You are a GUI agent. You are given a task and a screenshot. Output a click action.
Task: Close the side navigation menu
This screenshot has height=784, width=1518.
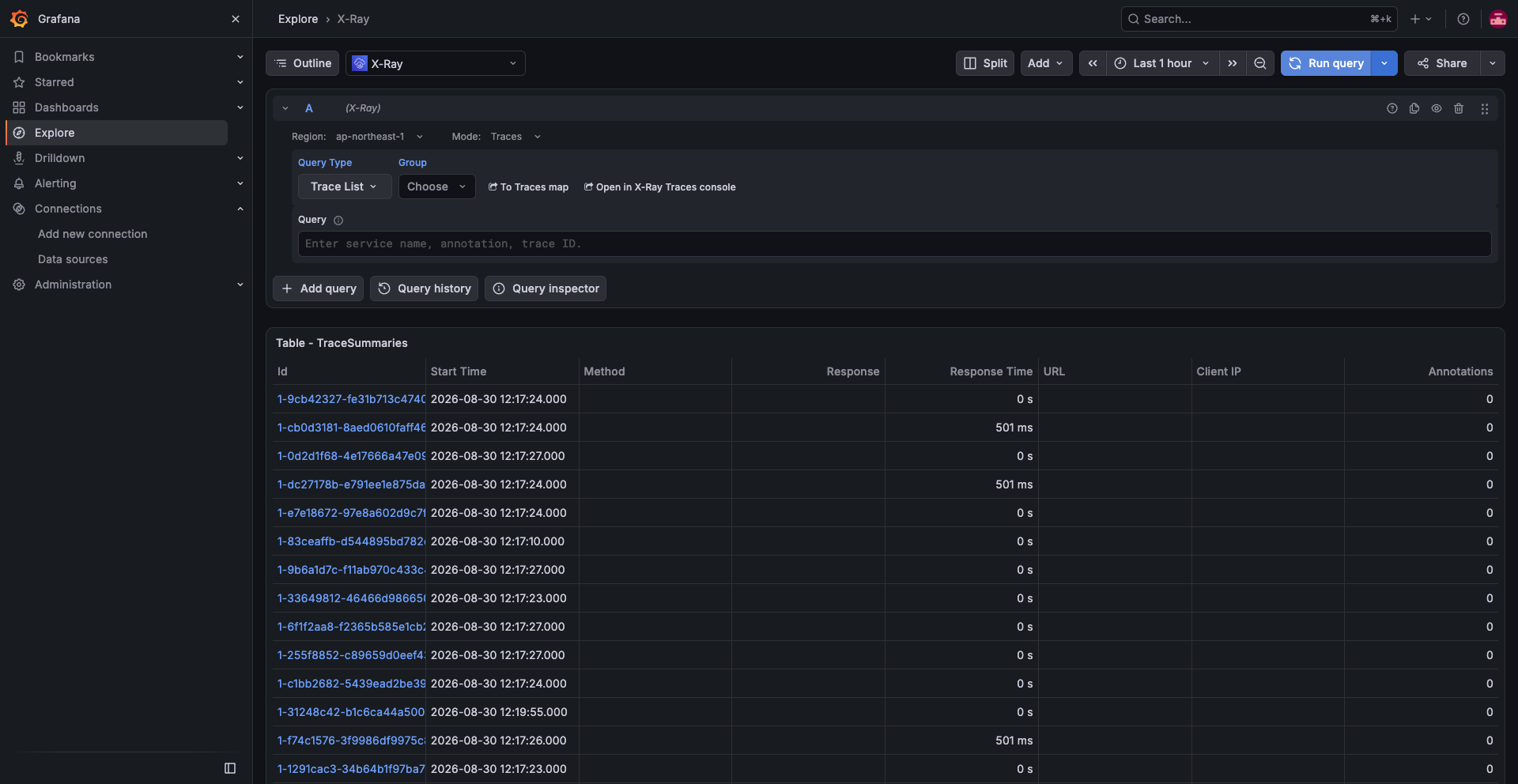pos(236,19)
